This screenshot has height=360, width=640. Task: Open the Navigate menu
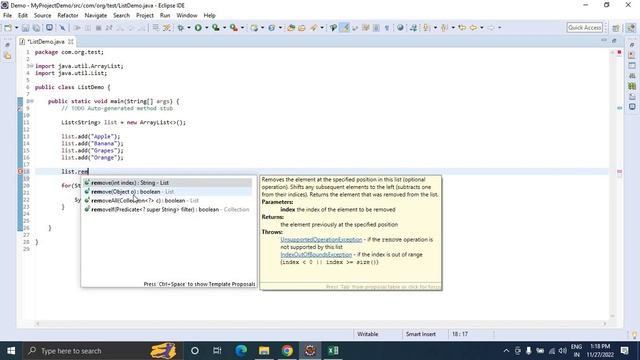click(96, 16)
